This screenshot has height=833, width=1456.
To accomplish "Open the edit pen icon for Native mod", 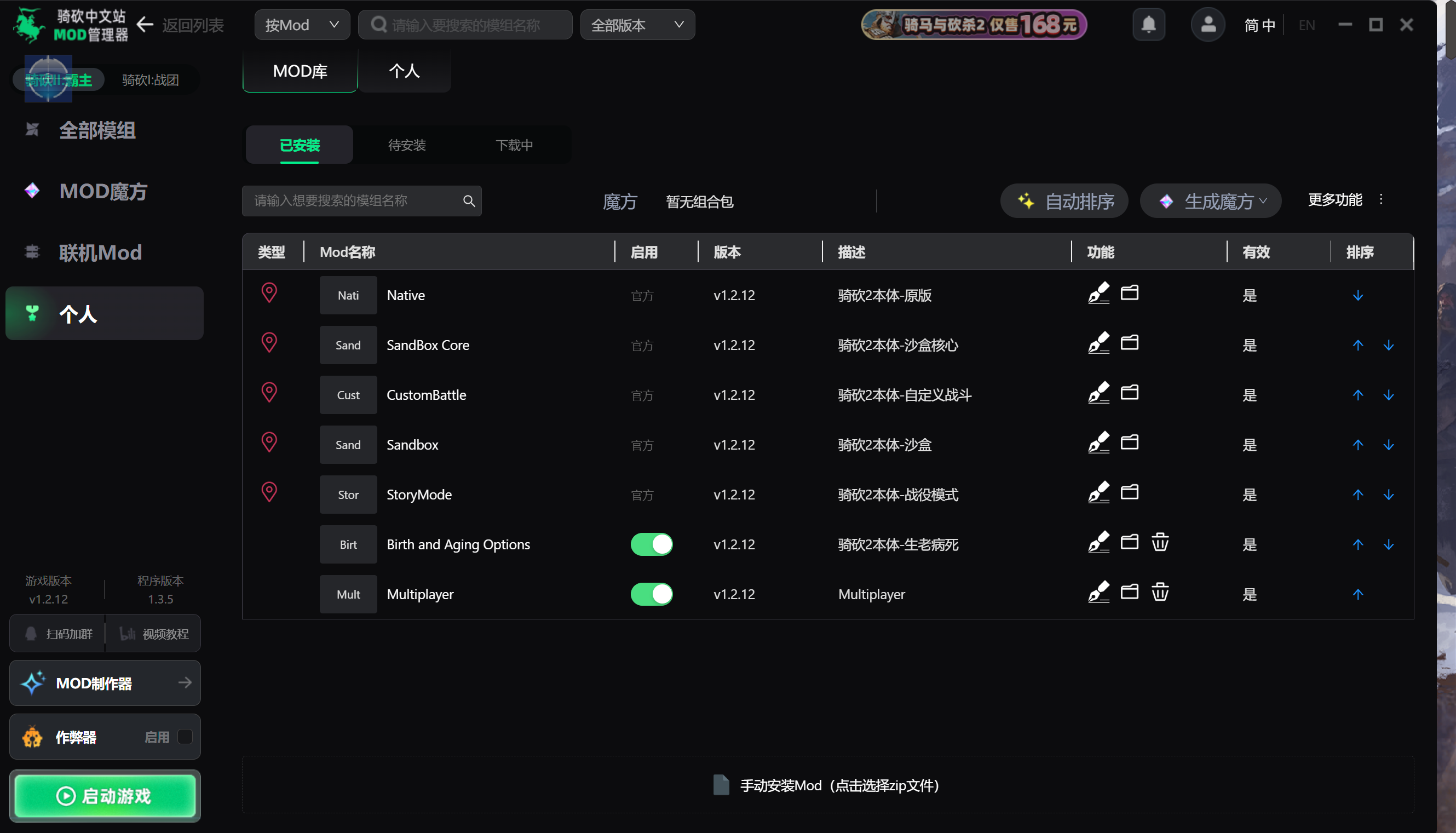I will [1099, 294].
